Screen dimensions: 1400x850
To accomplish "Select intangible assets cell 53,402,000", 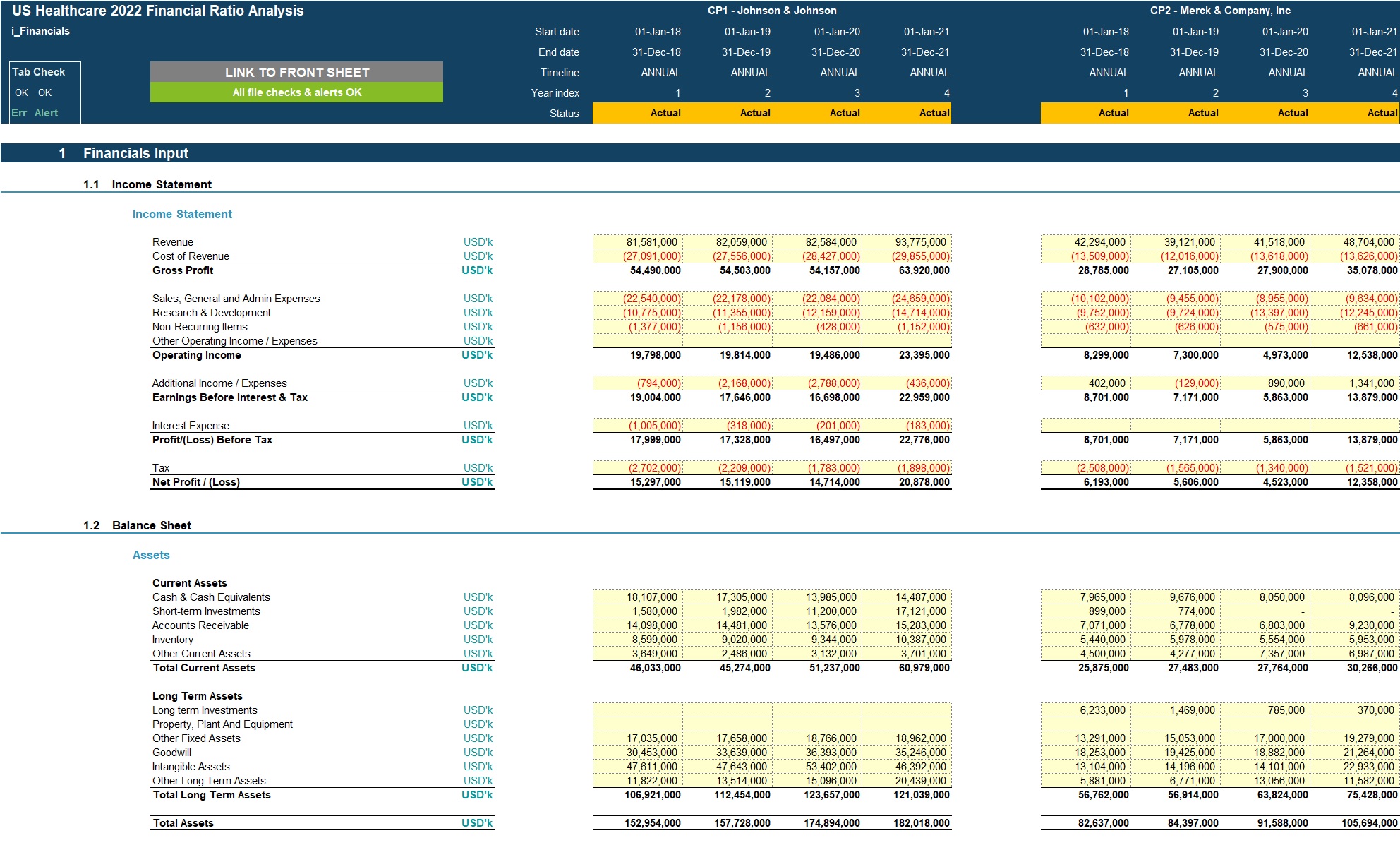I will coord(817,767).
